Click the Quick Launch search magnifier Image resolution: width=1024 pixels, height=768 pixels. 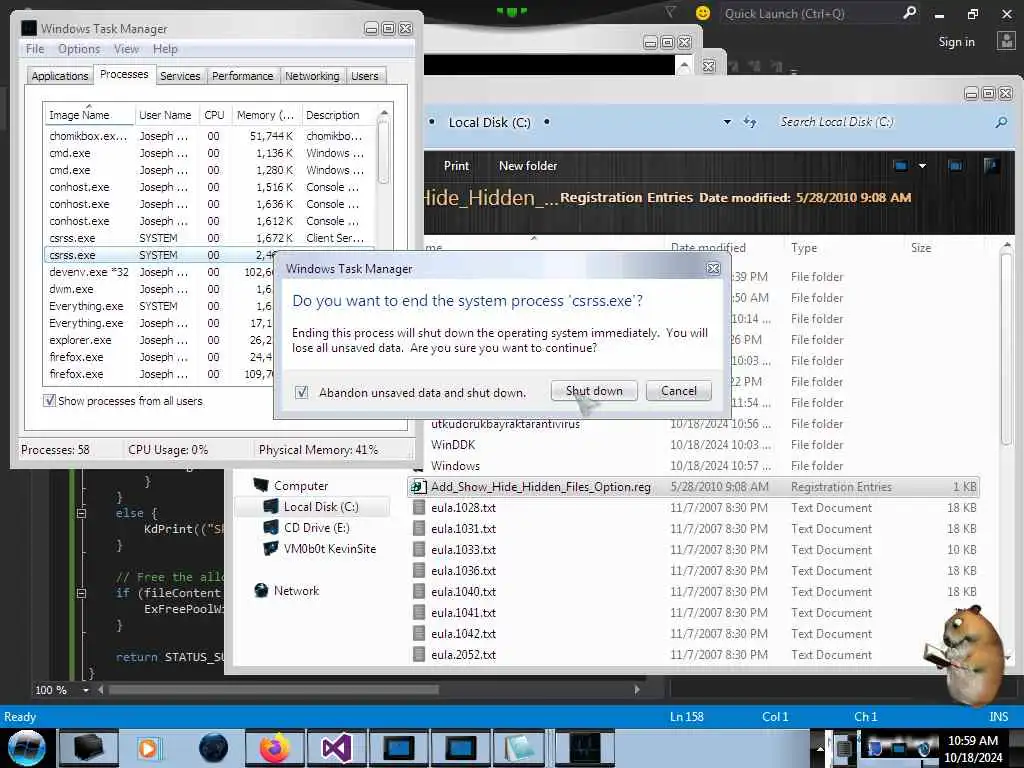pos(909,13)
